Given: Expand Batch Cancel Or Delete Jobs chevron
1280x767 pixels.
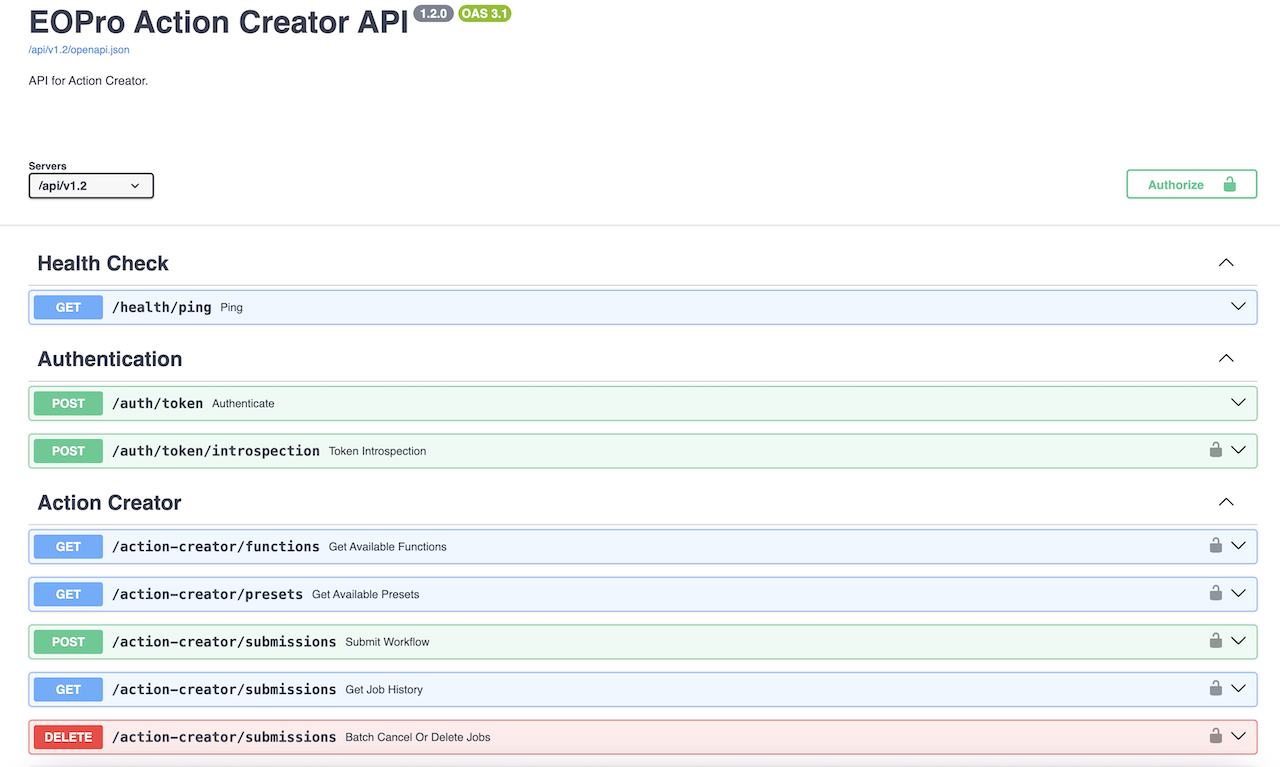Looking at the screenshot, I should 1238,736.
